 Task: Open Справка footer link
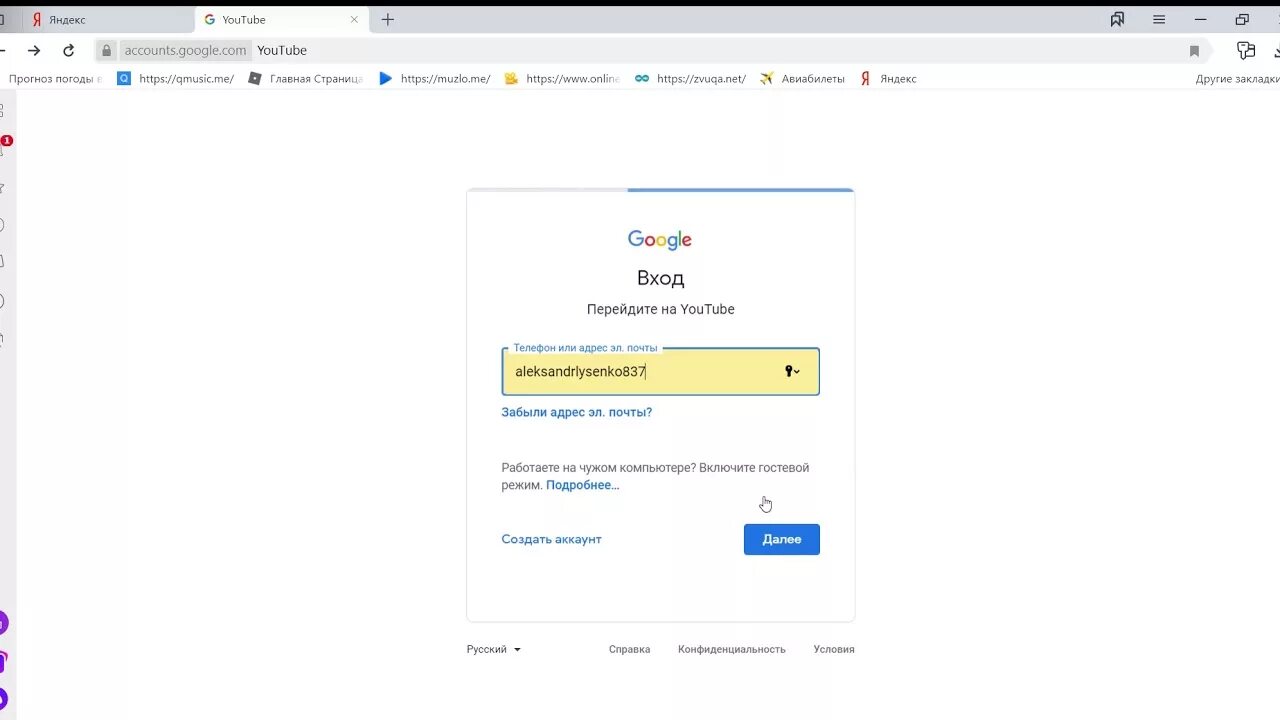pyautogui.click(x=629, y=649)
